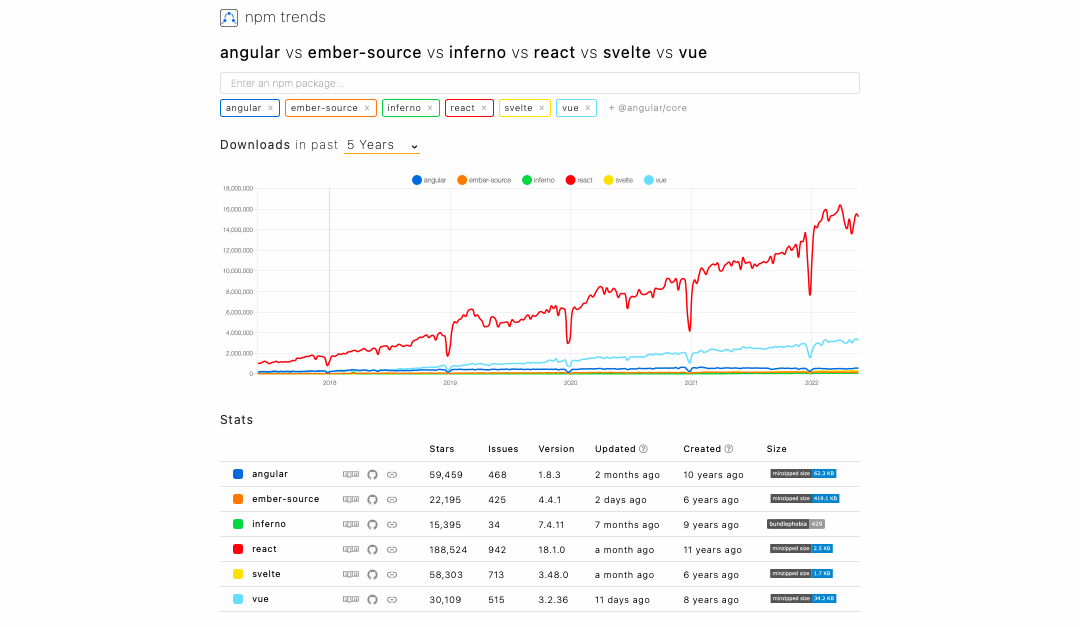This screenshot has width=1080, height=627.
Task: Open react's GitHub repository icon
Action: click(x=372, y=549)
